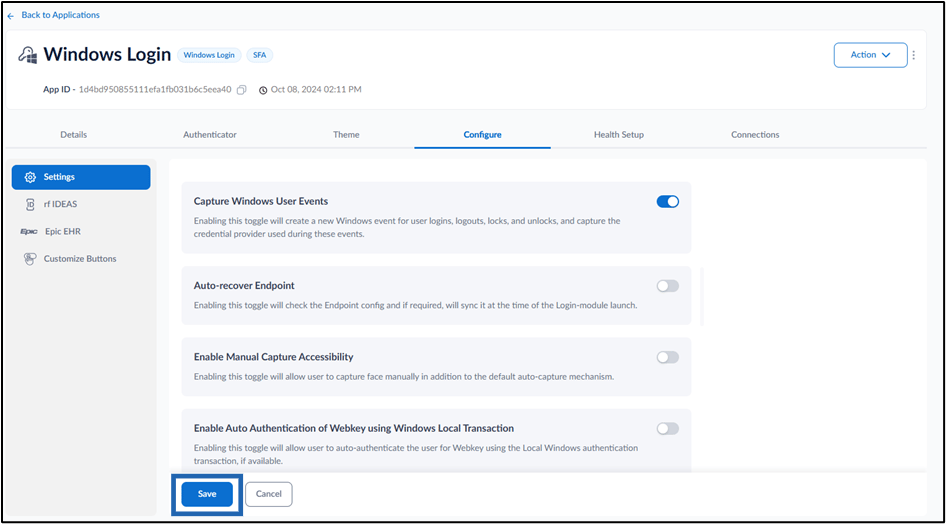Click the back arrow icon beside Back to Applications
946x524 pixels.
point(10,16)
